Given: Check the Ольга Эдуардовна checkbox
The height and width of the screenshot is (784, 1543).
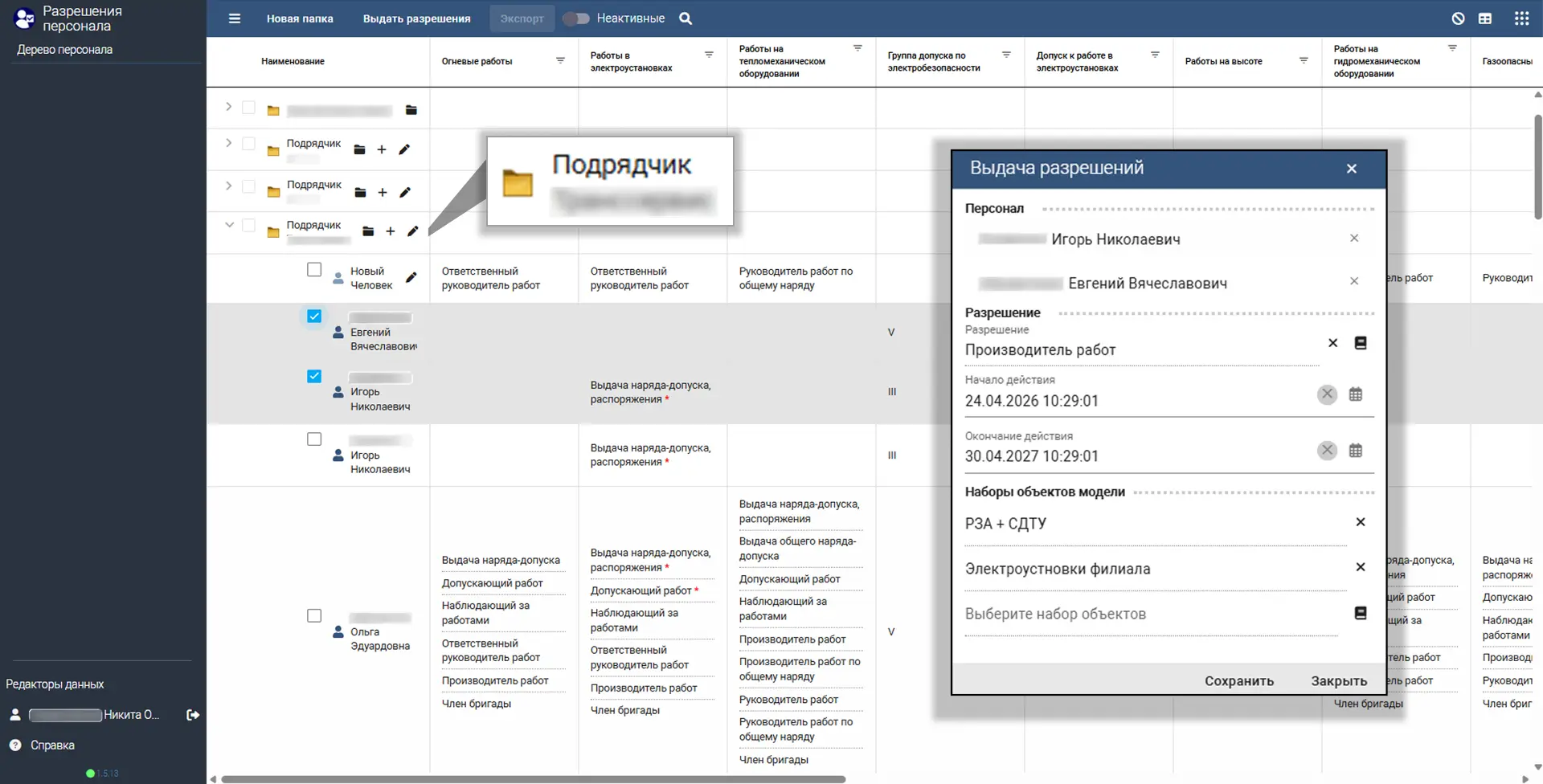Looking at the screenshot, I should [314, 616].
